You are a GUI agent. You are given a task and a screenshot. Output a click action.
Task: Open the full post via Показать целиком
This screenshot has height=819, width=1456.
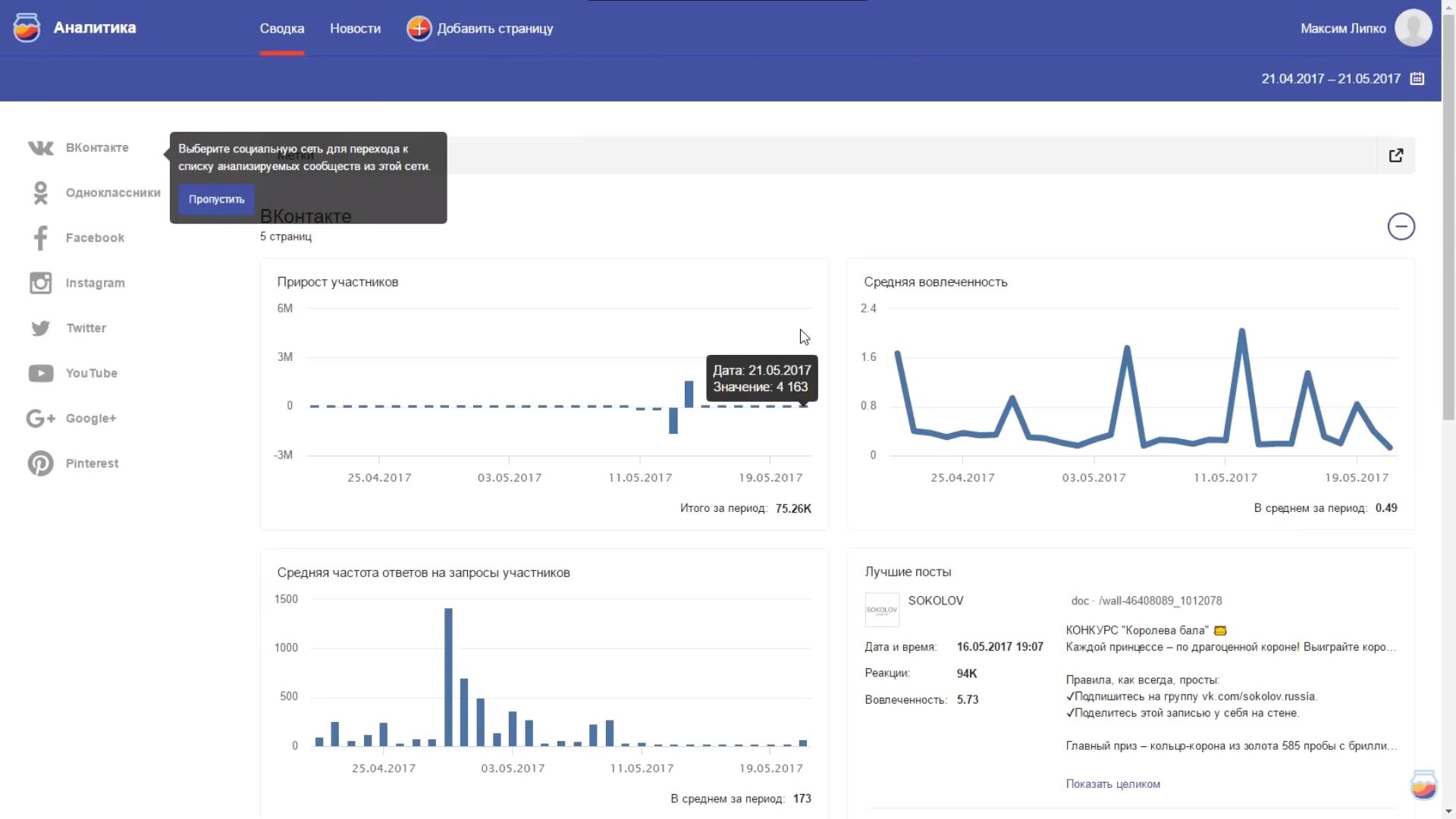coord(1114,784)
